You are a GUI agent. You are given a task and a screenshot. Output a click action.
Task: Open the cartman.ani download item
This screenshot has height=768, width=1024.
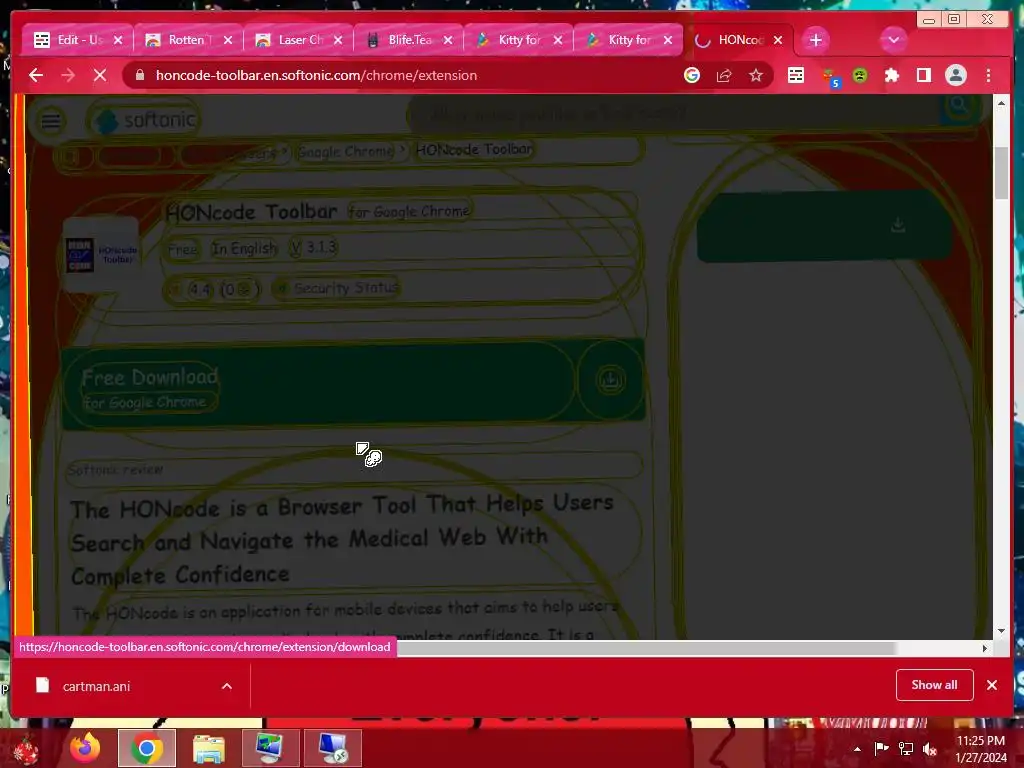tap(96, 686)
